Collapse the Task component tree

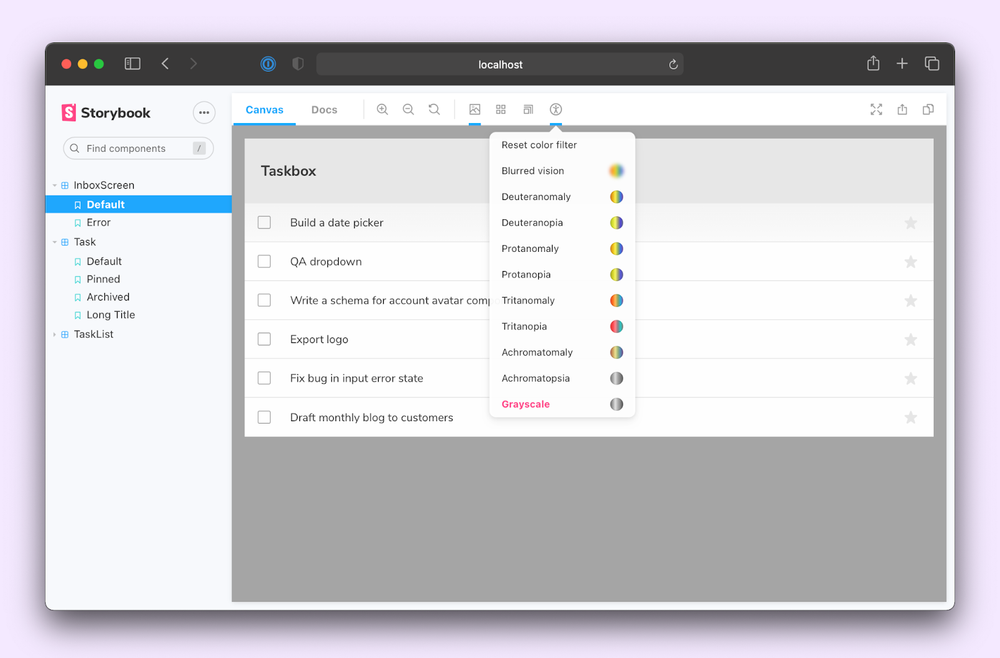coord(56,241)
